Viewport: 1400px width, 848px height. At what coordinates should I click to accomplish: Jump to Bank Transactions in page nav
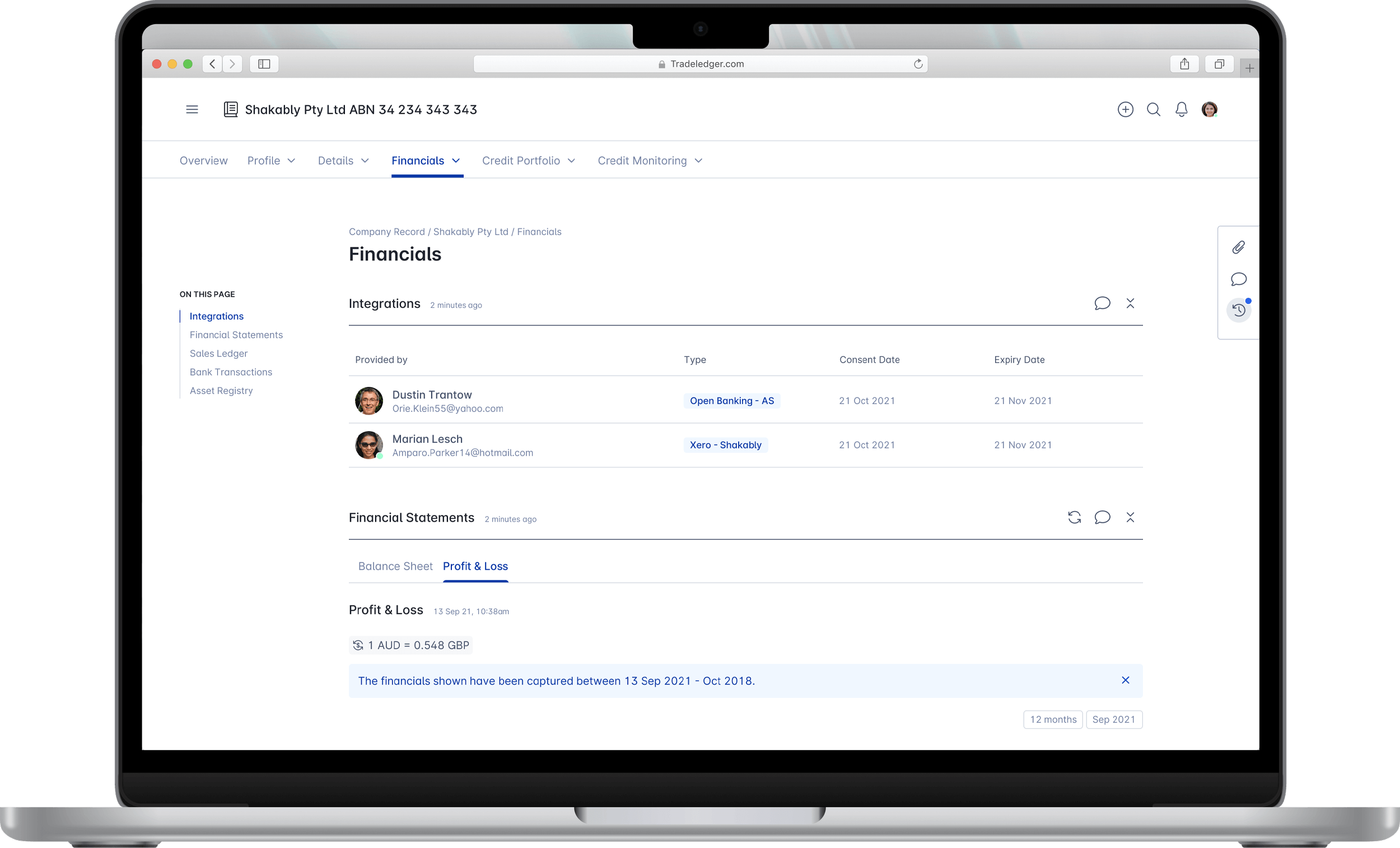click(231, 372)
